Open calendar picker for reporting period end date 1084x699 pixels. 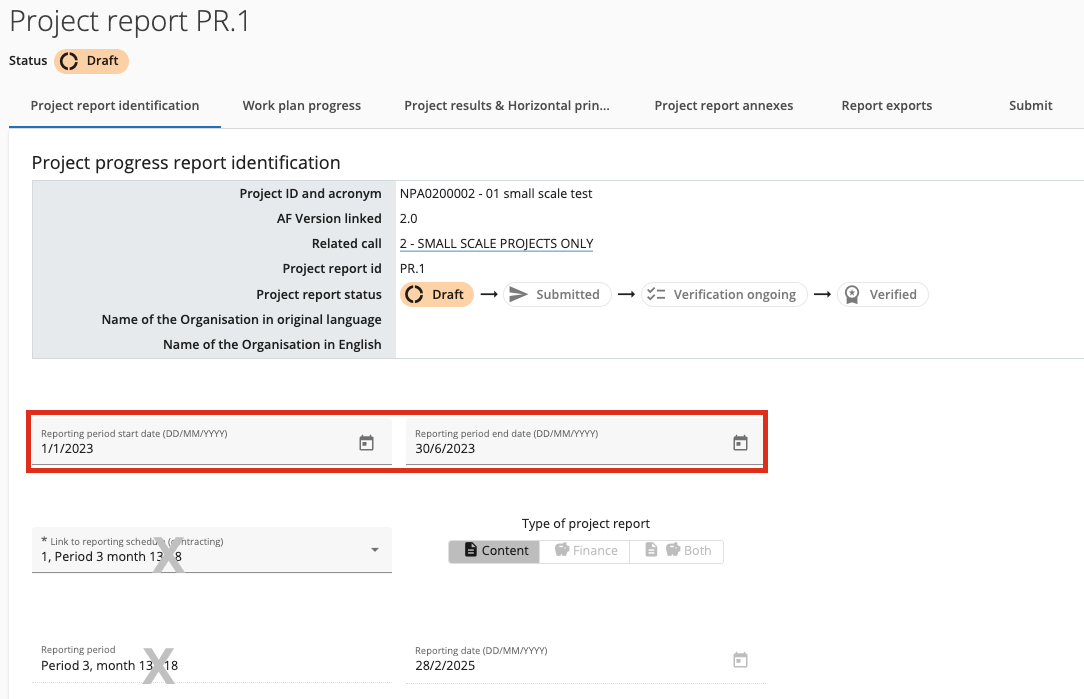[740, 443]
